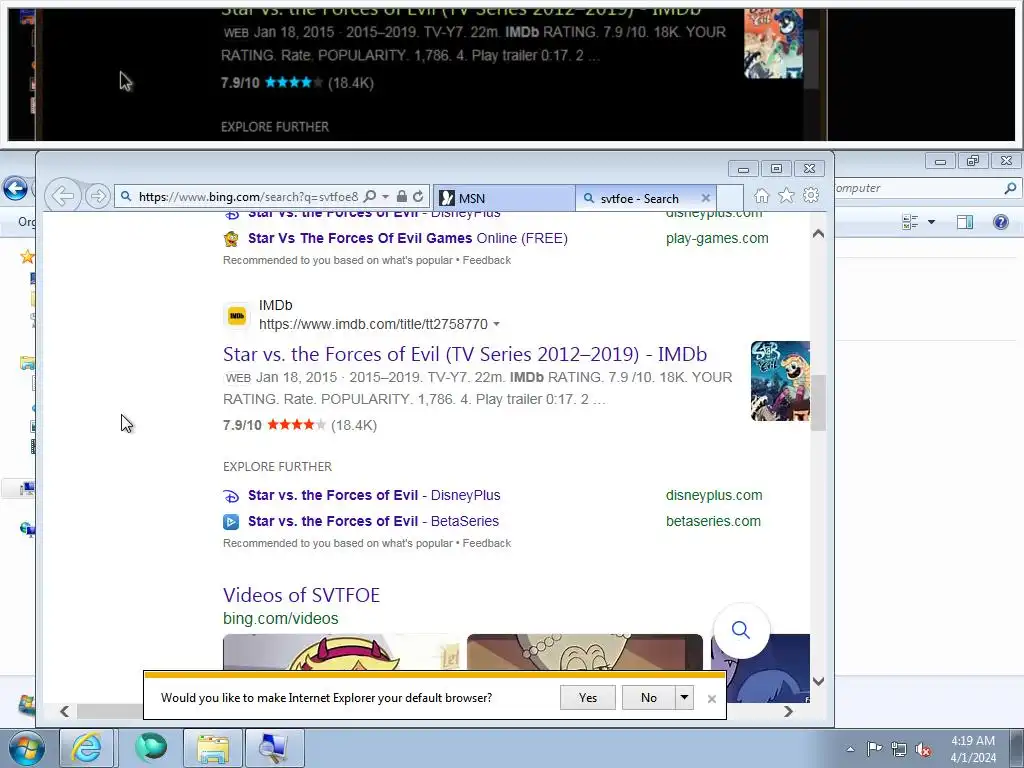This screenshot has height=768, width=1024.
Task: Open the teal round app in taskbar
Action: tap(151, 748)
